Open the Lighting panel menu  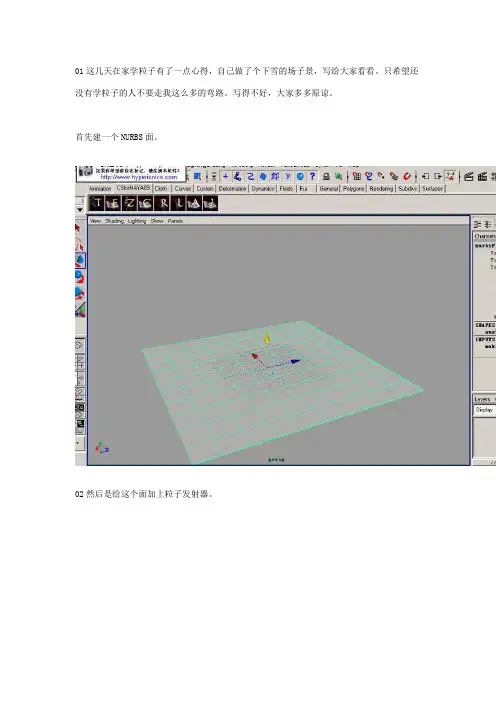pyautogui.click(x=137, y=221)
